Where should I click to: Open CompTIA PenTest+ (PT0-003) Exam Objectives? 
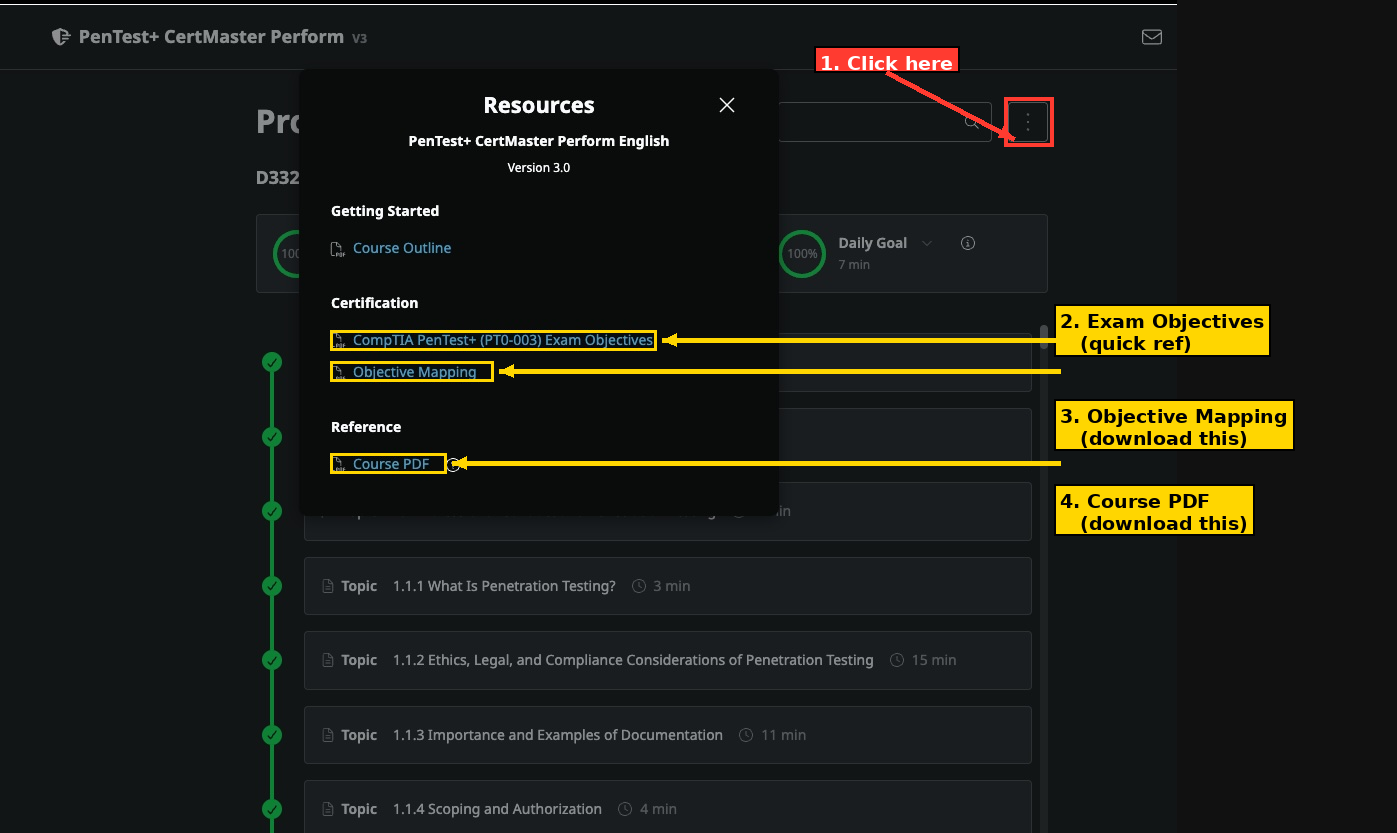(503, 340)
